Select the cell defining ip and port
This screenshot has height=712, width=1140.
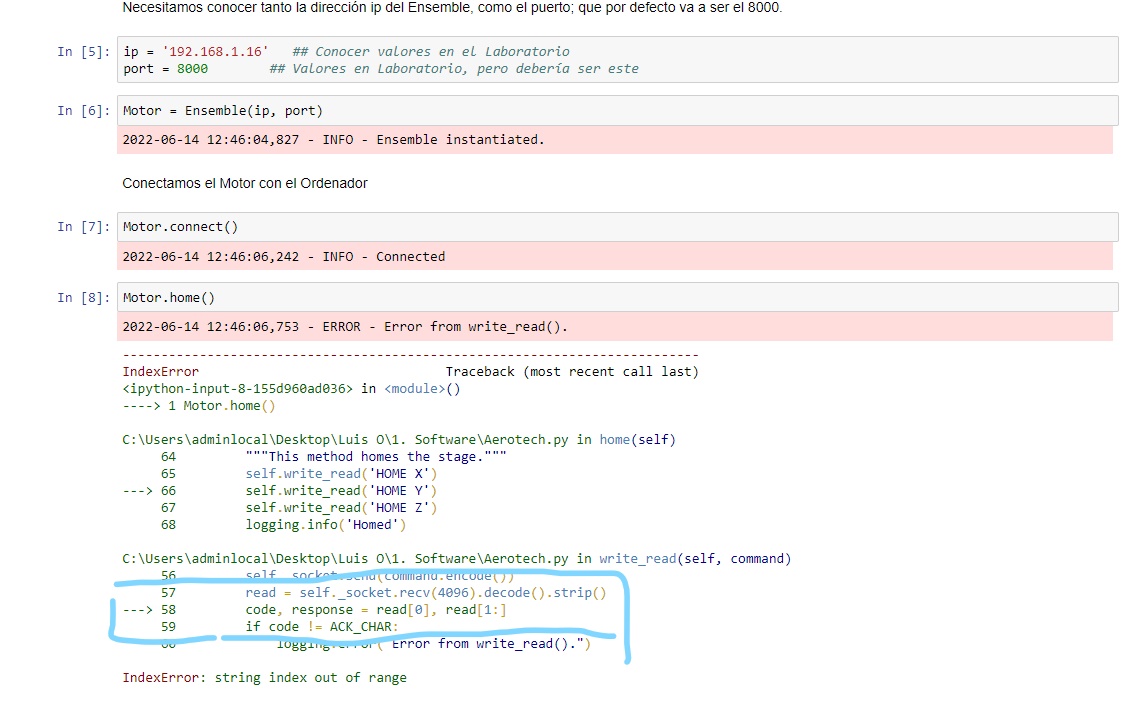[x=400, y=59]
